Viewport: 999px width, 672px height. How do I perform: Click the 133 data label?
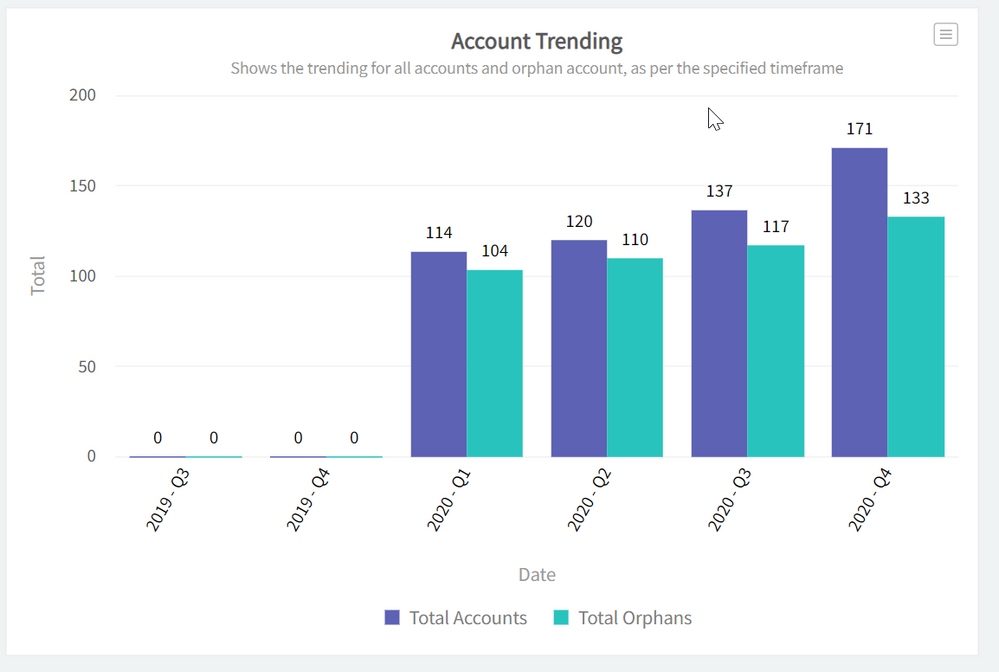coord(916,198)
